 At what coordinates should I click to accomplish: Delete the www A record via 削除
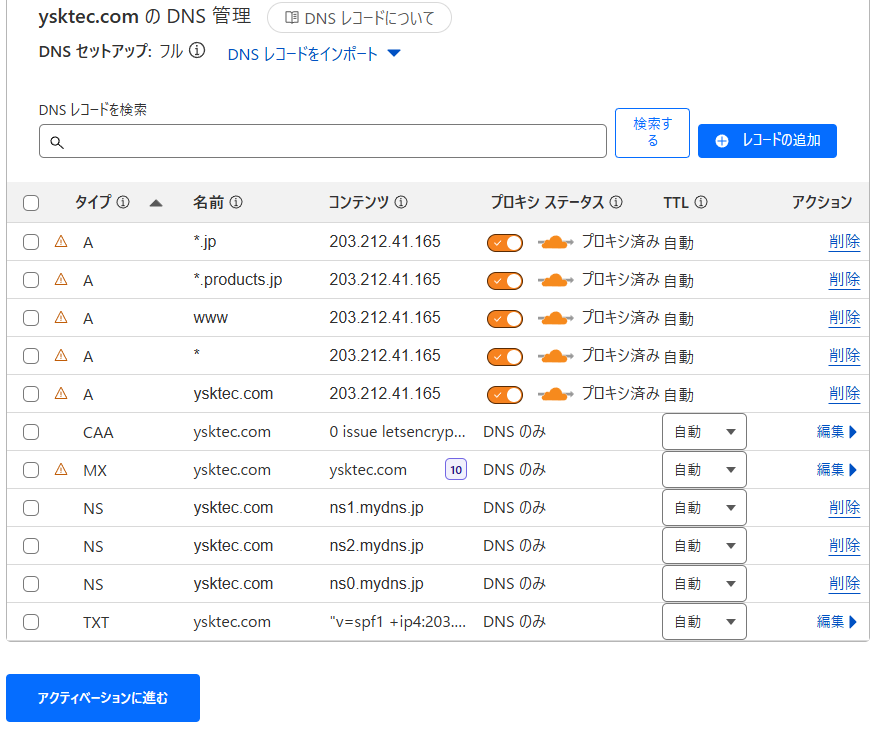pos(844,318)
